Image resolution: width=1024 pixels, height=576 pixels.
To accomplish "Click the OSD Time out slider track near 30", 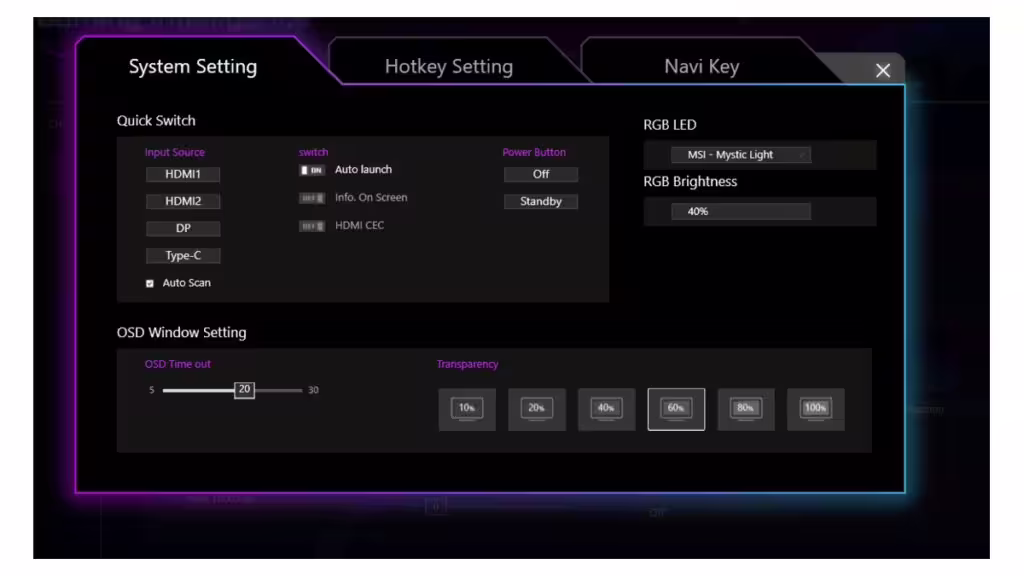I will coord(297,391).
